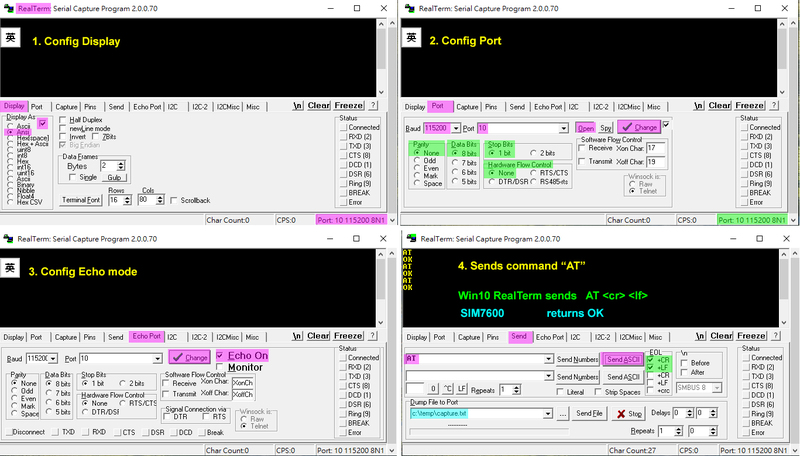Expand Baud dropdown in Echo Port tab
800x456 pixels.
(53, 359)
